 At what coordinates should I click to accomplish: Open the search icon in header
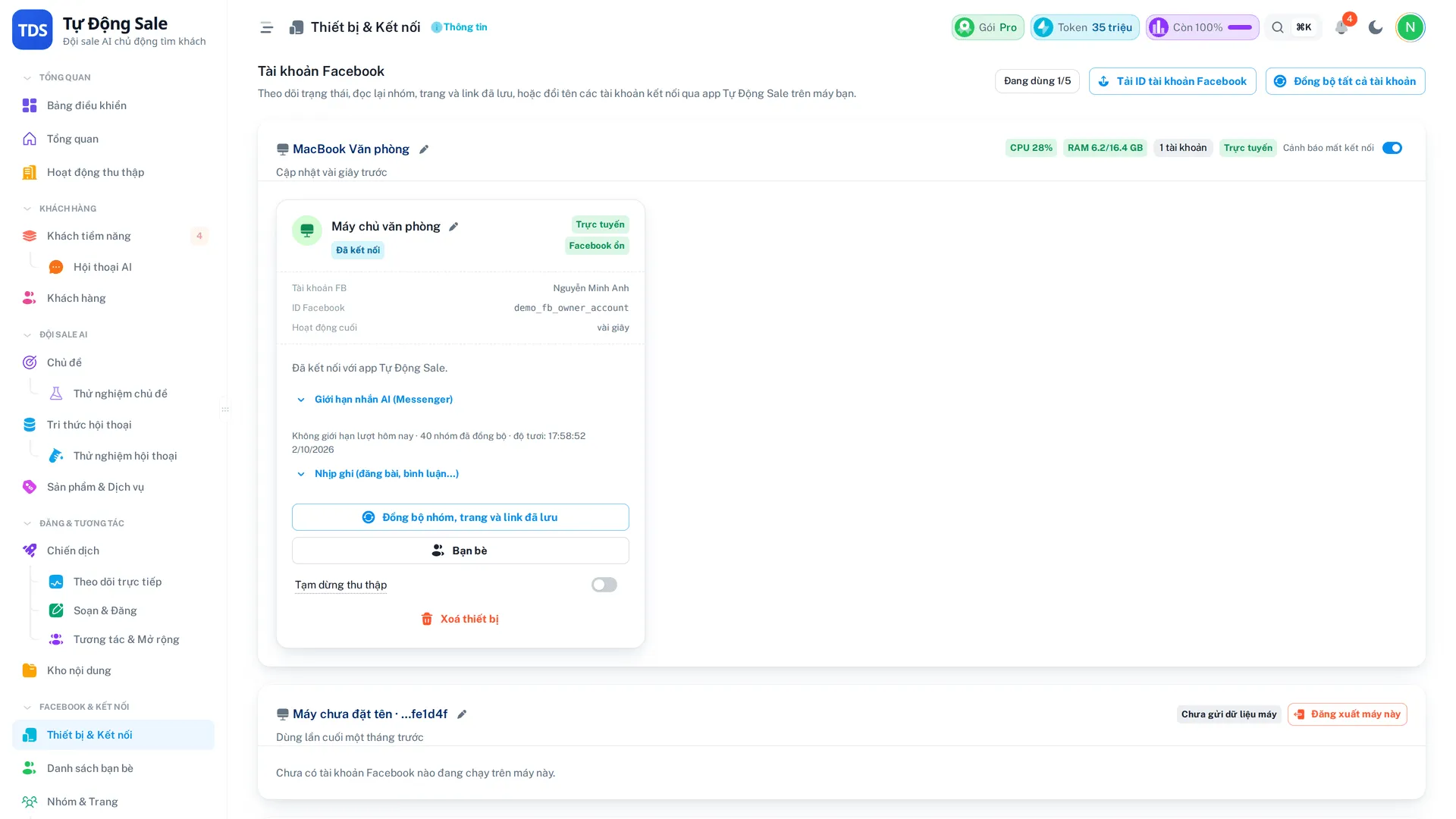pyautogui.click(x=1278, y=27)
